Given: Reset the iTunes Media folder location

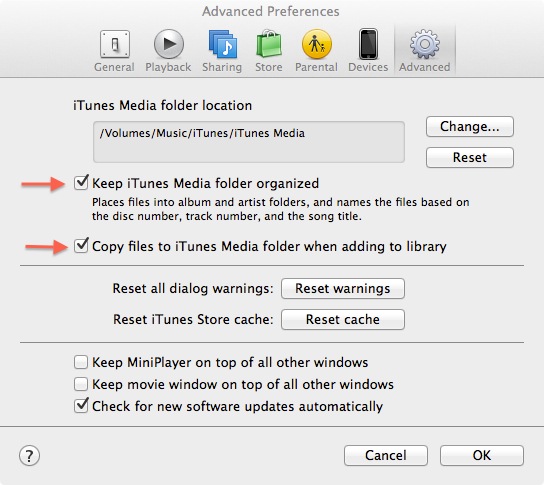Looking at the screenshot, I should coord(470,158).
